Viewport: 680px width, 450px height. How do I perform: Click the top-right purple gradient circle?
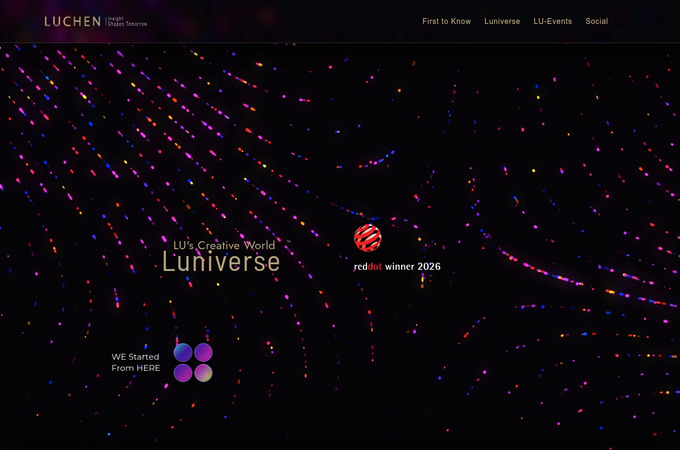tap(203, 352)
